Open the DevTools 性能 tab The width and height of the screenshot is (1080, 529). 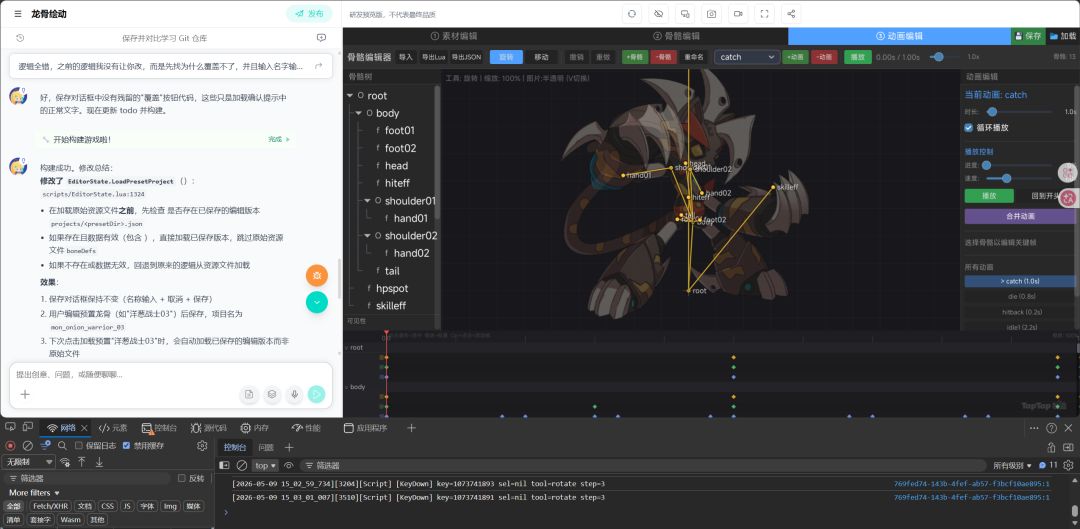307,428
